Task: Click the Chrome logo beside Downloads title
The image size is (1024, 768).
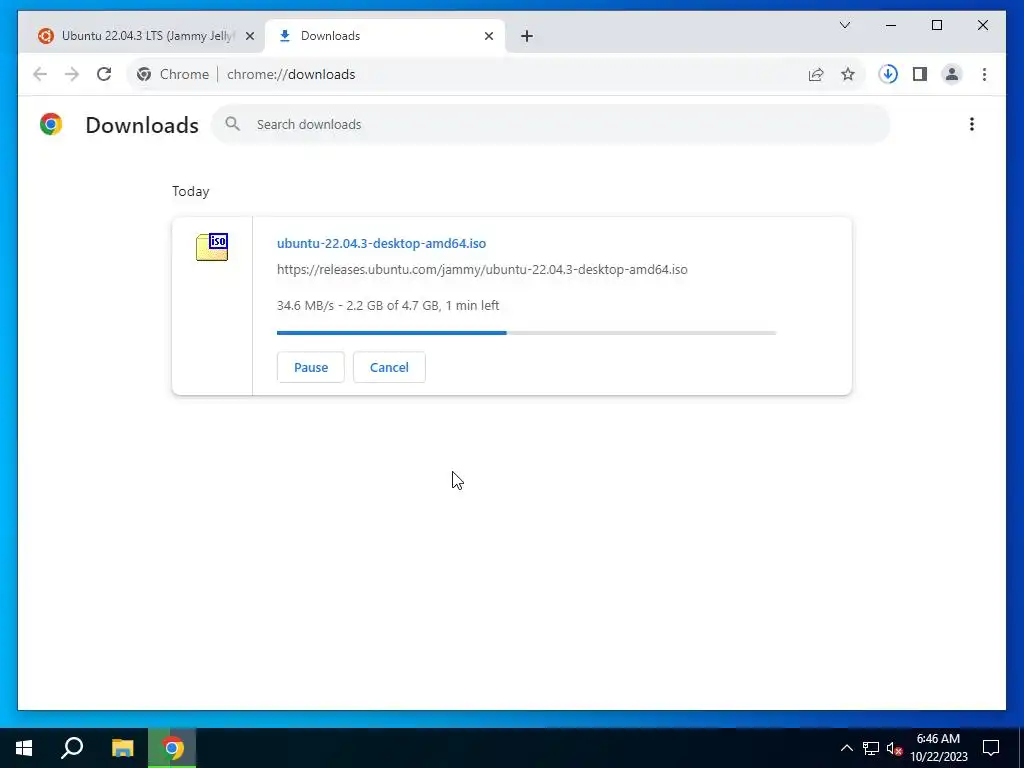Action: [51, 124]
